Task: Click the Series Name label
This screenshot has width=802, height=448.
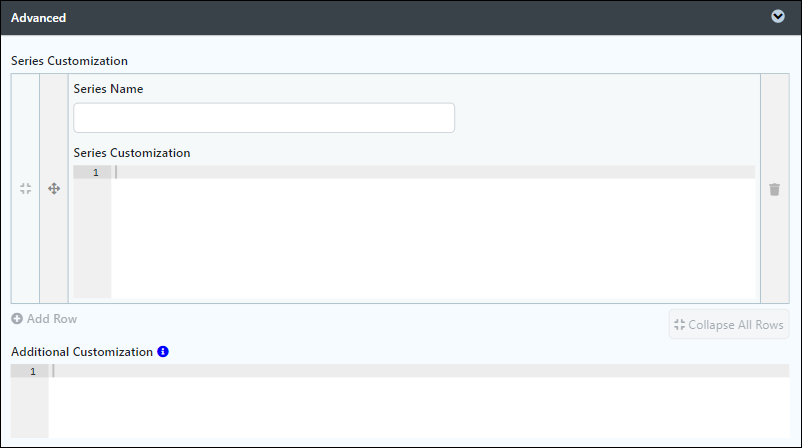Action: [108, 89]
